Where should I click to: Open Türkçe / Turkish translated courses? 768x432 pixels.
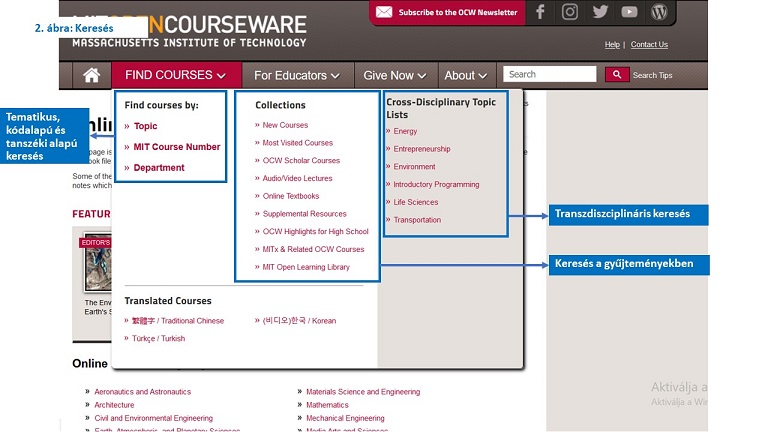pos(158,338)
